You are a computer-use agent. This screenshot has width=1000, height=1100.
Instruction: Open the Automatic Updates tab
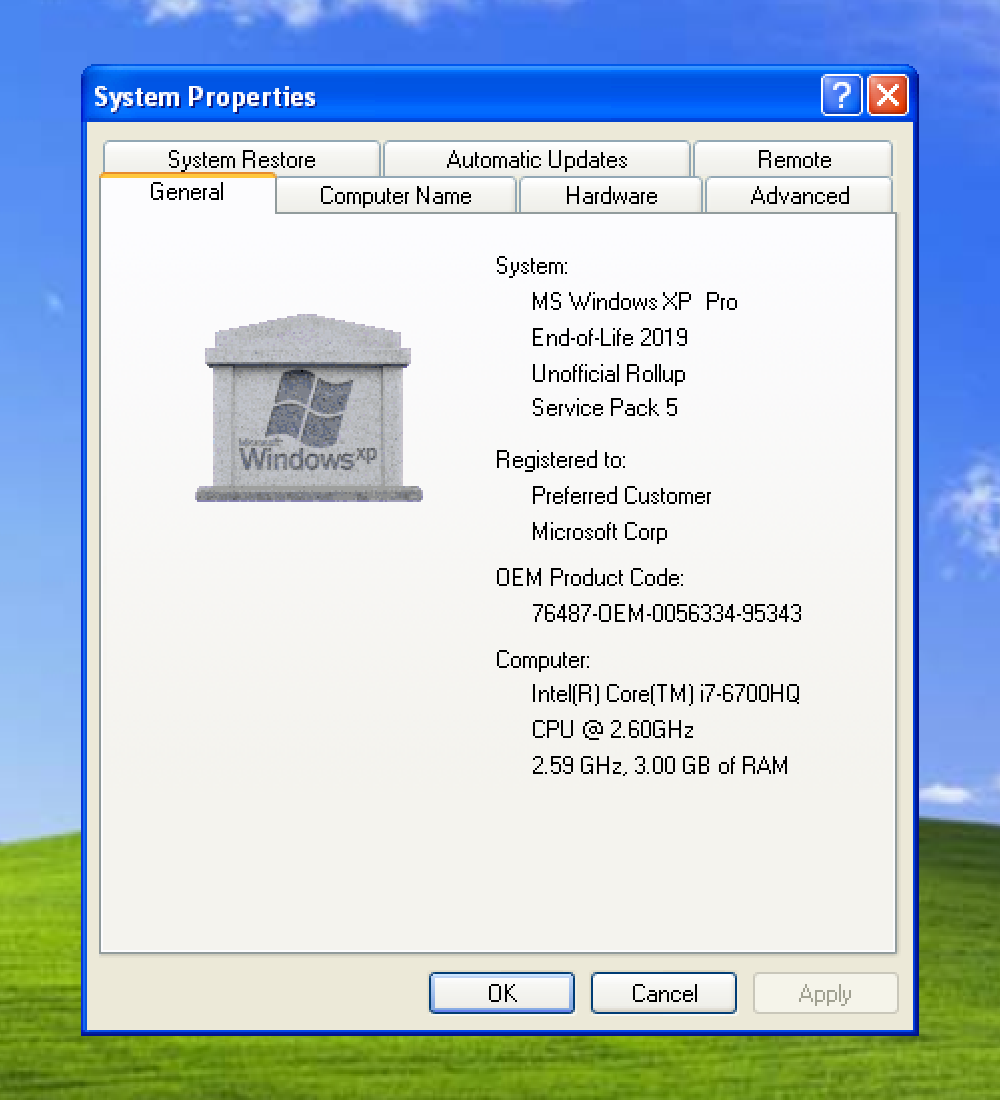(x=536, y=159)
